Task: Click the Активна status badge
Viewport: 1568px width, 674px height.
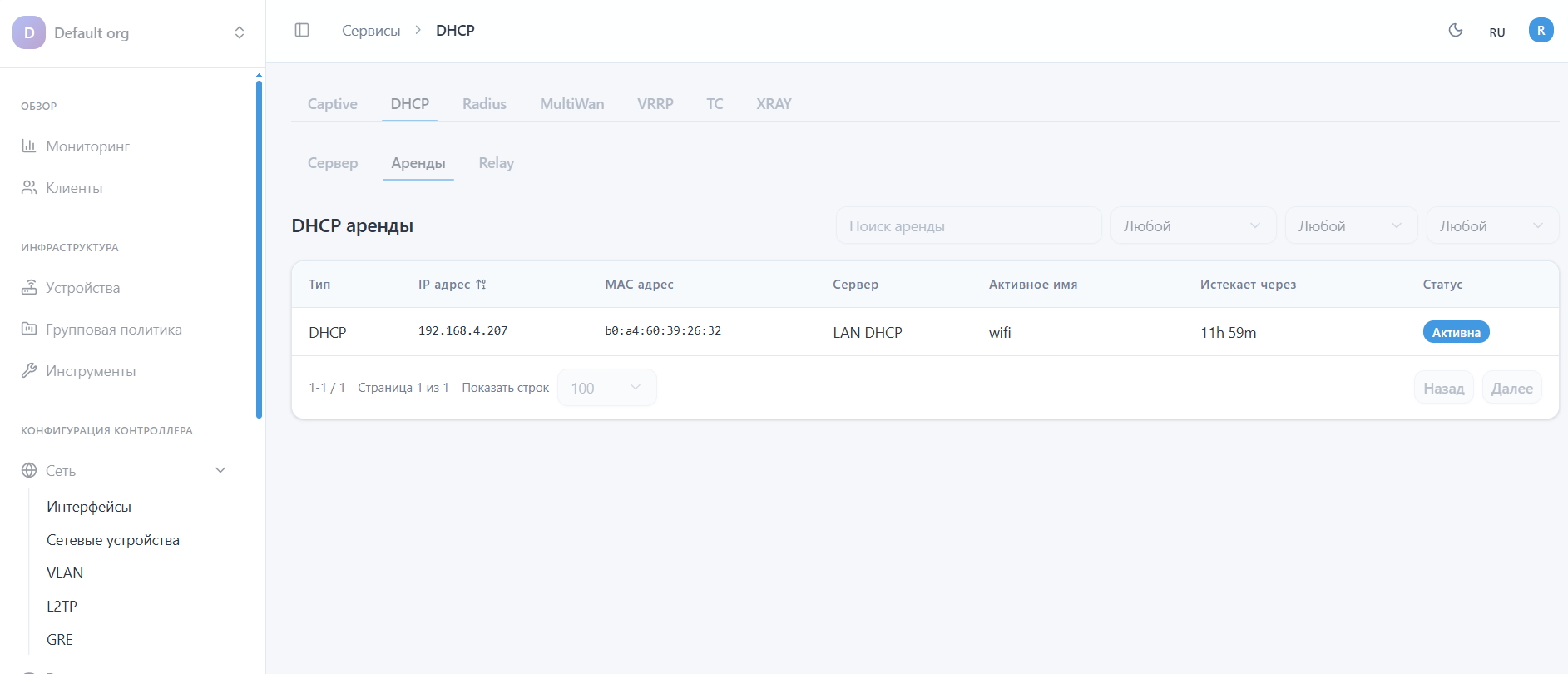Action: [1456, 332]
